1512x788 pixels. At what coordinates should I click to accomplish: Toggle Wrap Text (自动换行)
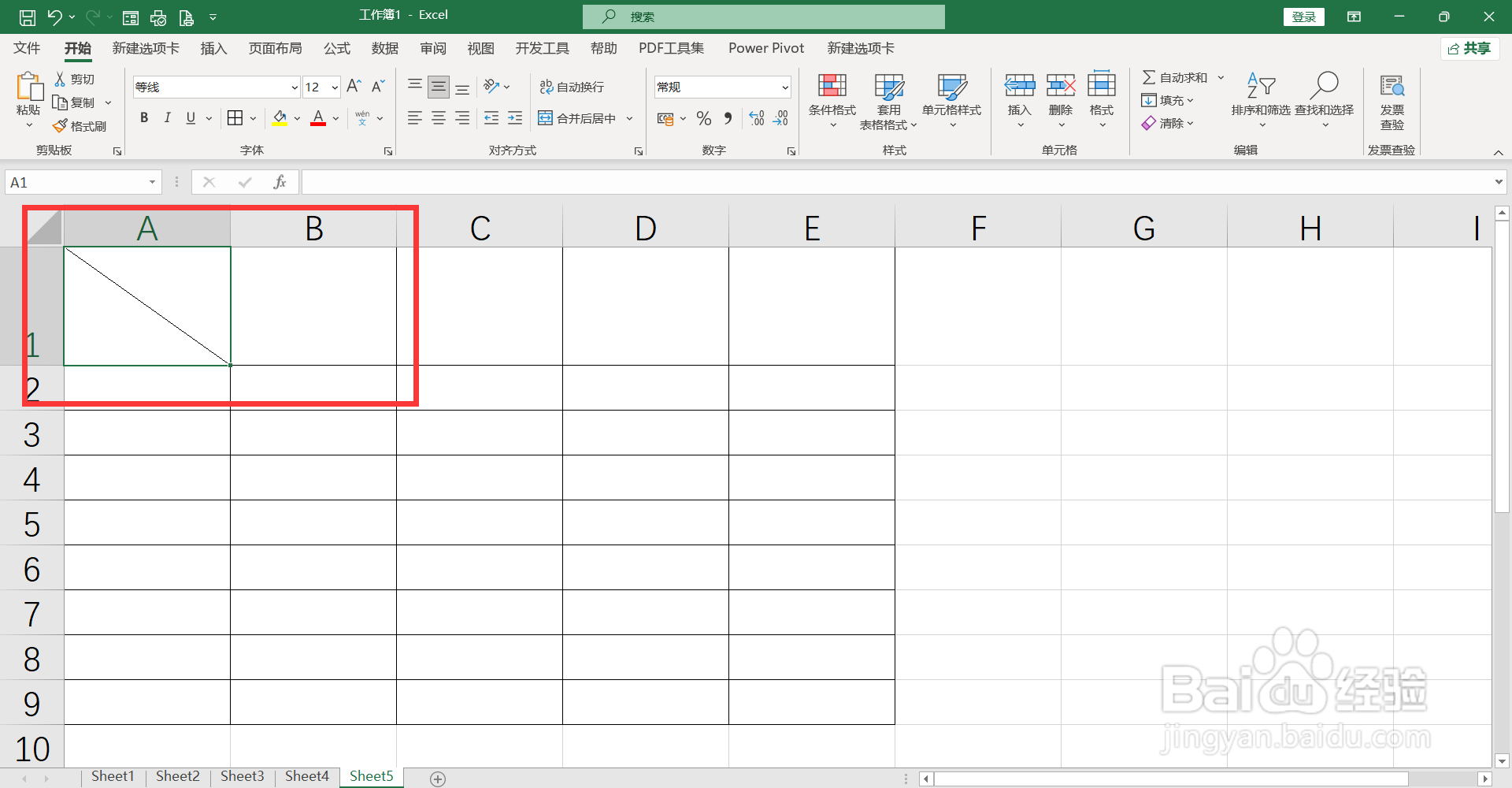[573, 87]
